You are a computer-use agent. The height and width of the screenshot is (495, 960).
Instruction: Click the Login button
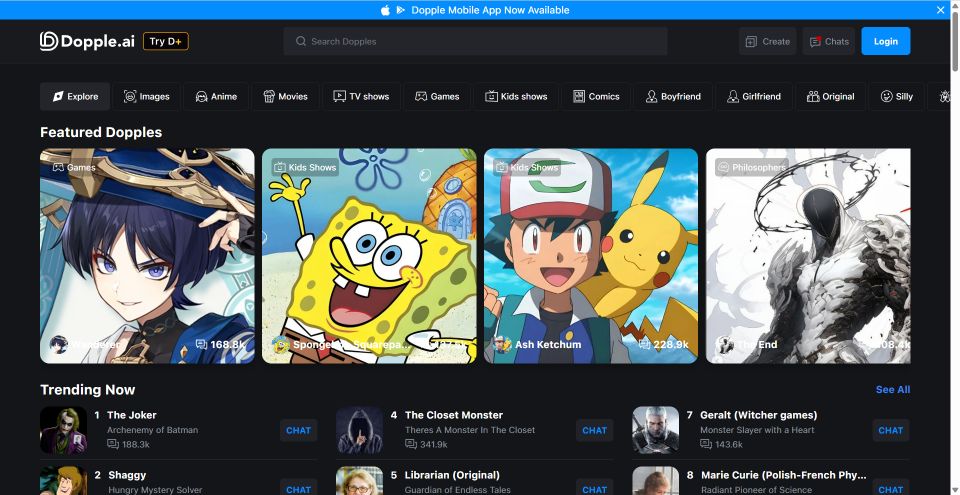click(885, 41)
